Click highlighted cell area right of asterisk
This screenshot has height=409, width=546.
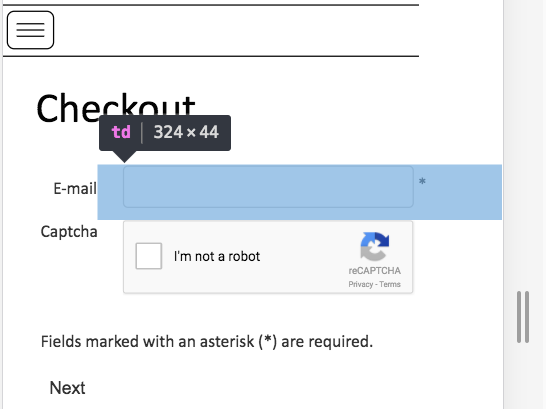coord(463,192)
